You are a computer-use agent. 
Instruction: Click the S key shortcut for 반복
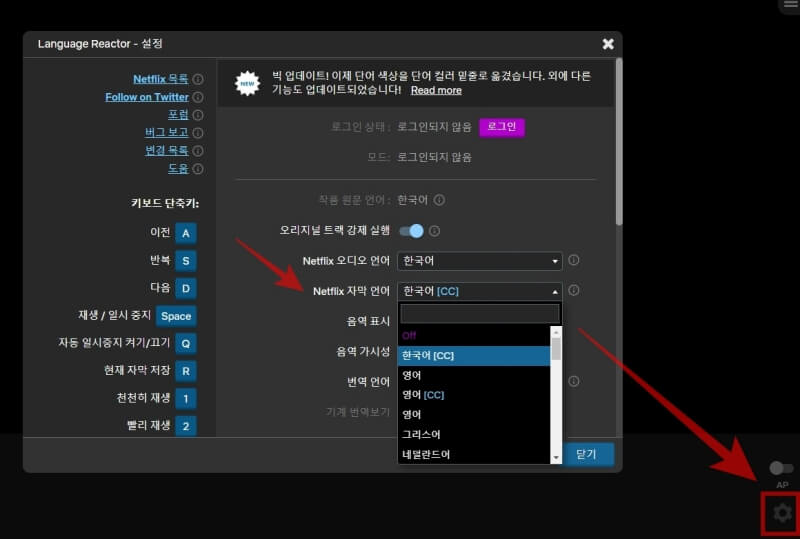pyautogui.click(x=186, y=261)
